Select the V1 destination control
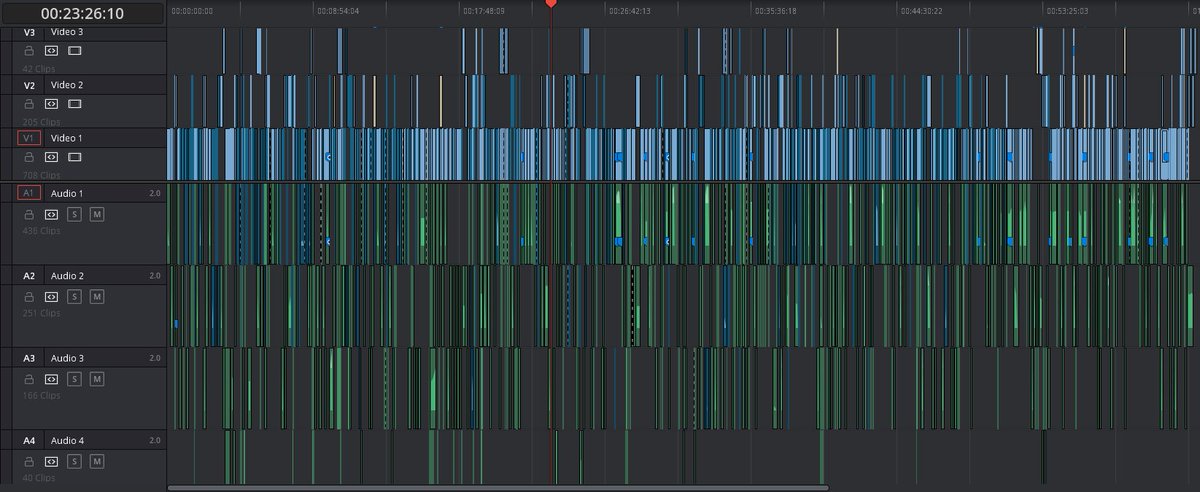Image resolution: width=1200 pixels, height=492 pixels. tap(29, 138)
